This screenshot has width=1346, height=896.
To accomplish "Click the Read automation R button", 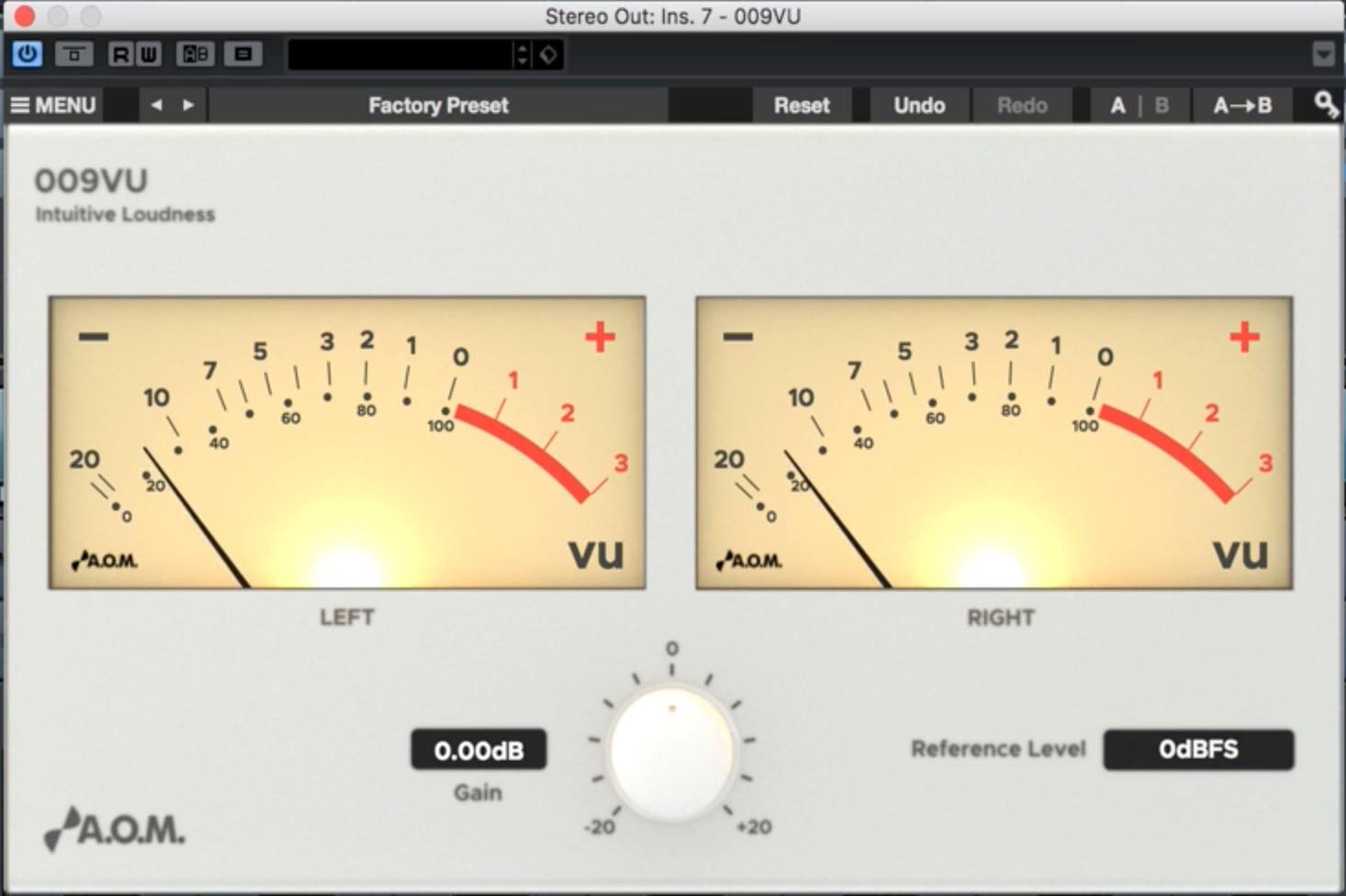I will coord(120,54).
